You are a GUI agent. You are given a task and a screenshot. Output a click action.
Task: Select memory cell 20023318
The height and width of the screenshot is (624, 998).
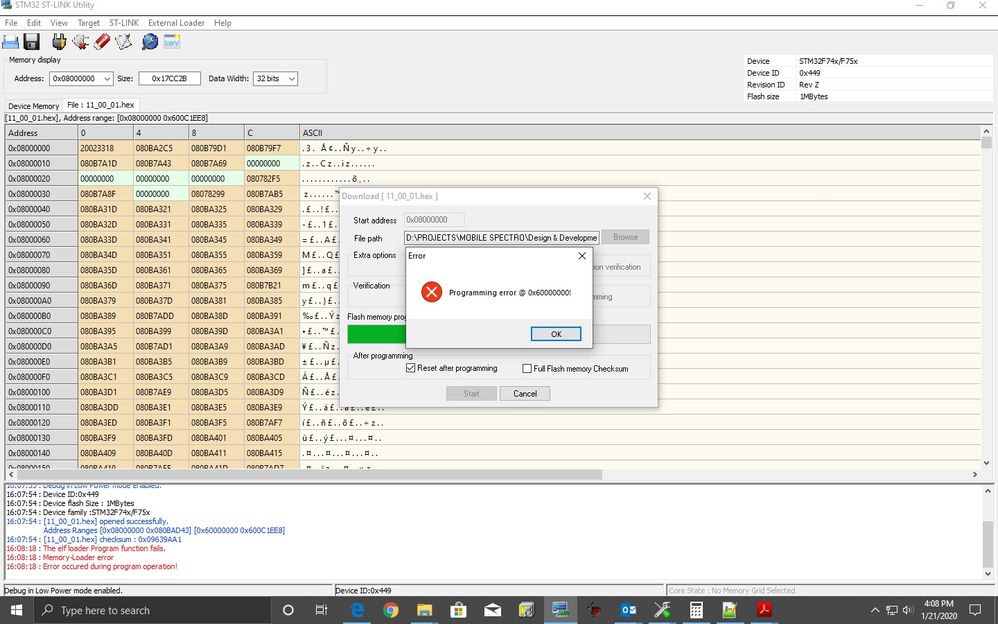(x=106, y=148)
